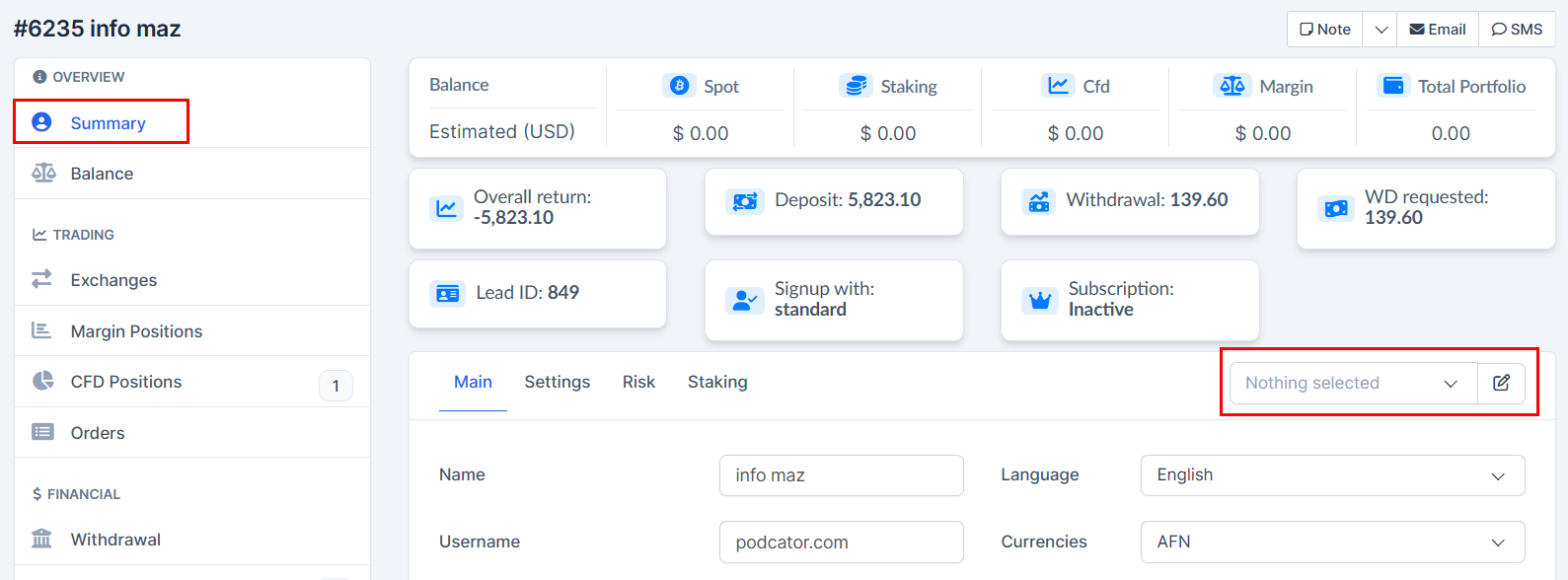Click the Bitcoin Spot balance icon
Screen dimensions: 1568x580
pos(679,86)
